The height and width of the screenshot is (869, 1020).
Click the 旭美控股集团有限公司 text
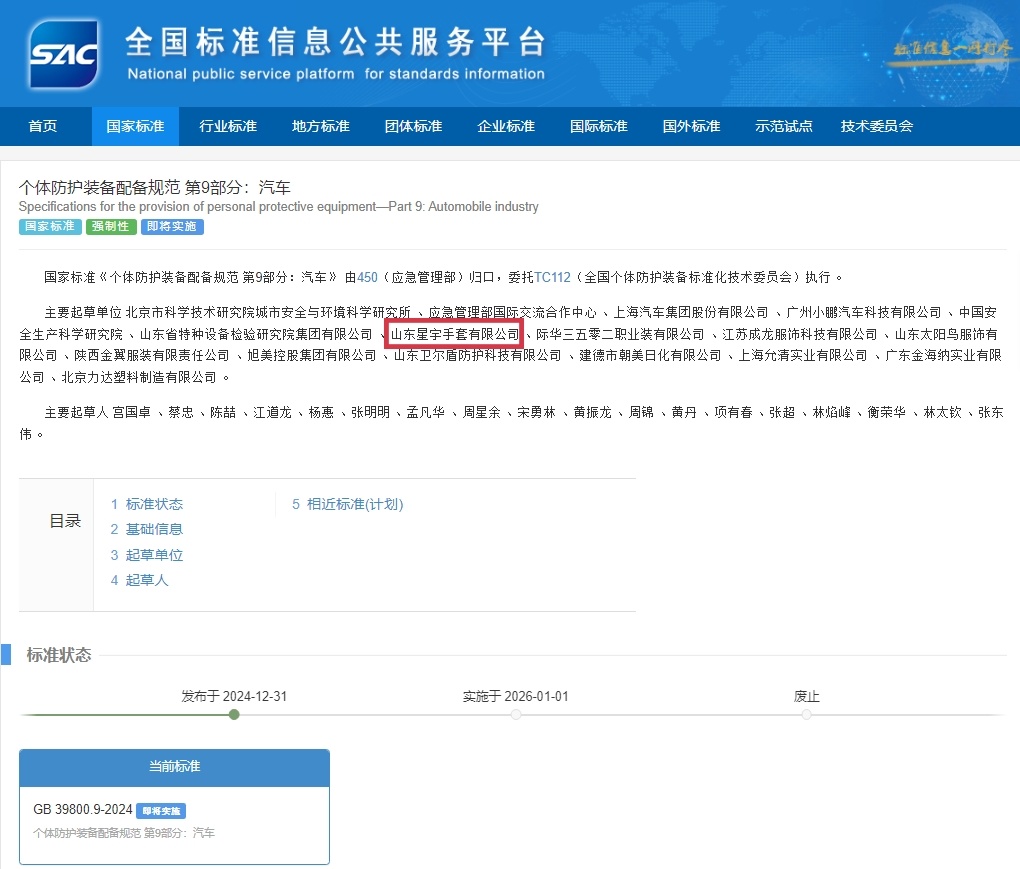point(312,356)
